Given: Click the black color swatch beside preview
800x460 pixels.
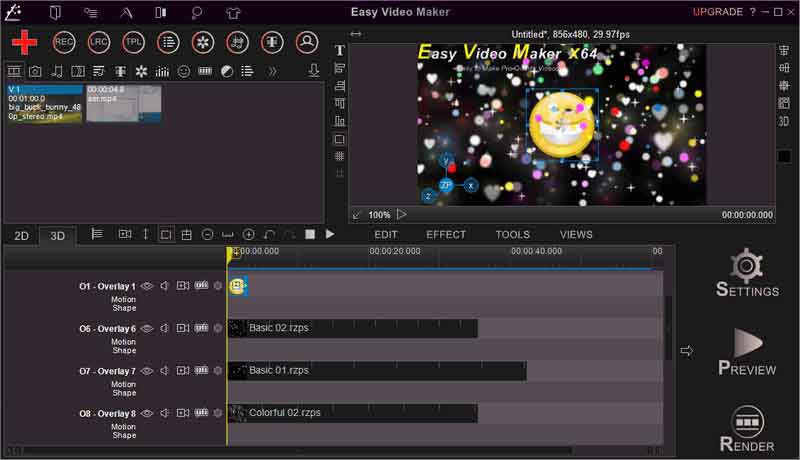Looking at the screenshot, I should [x=784, y=156].
